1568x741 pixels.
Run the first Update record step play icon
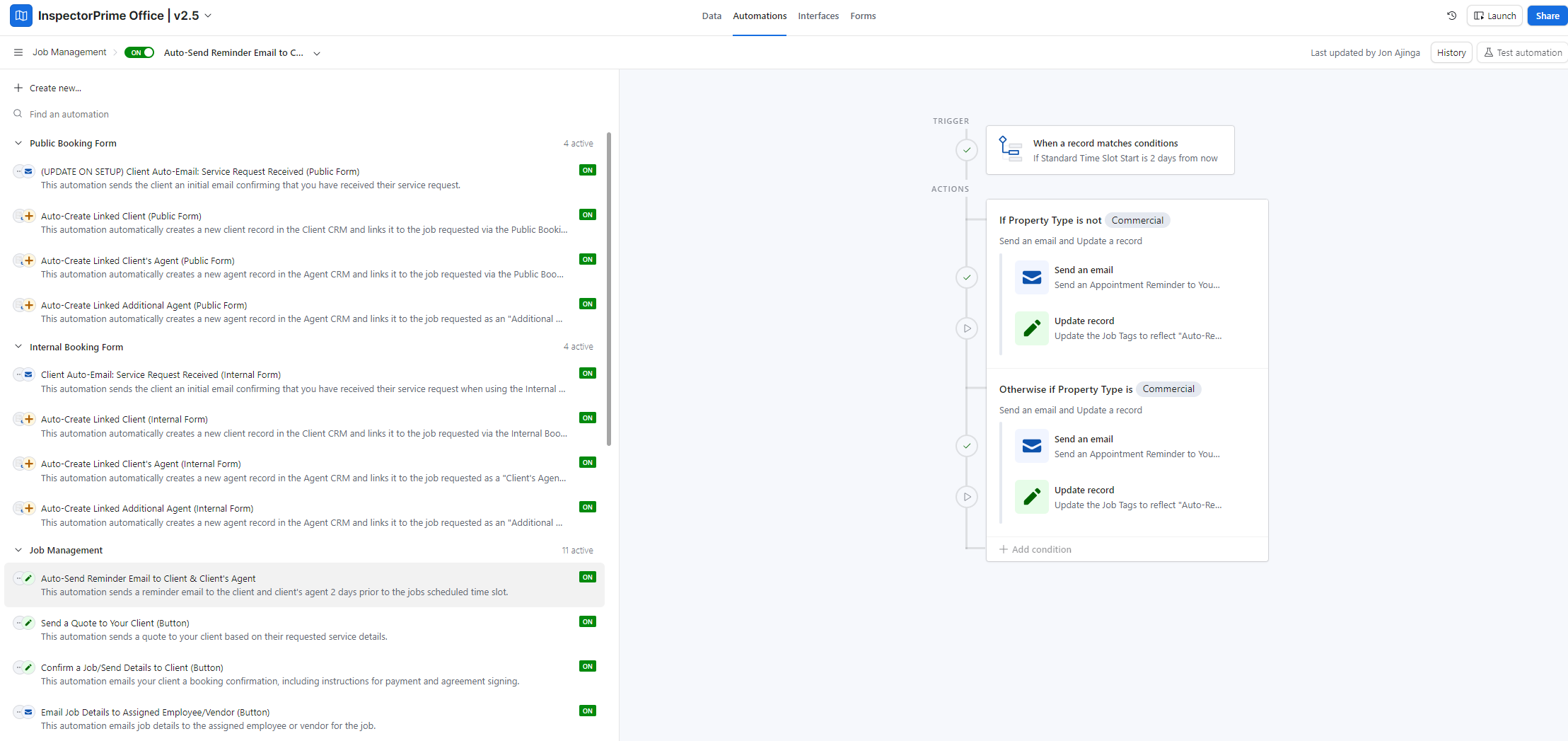click(967, 328)
